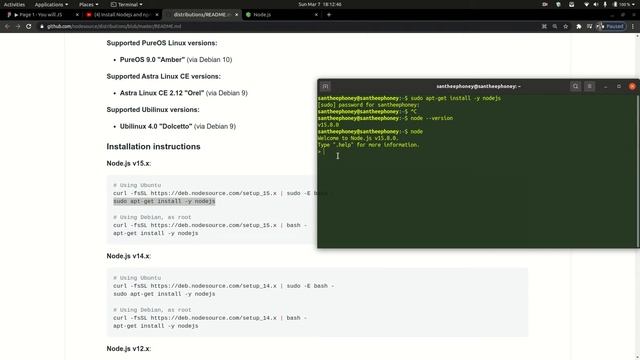Reload the current page

(x=28, y=26)
